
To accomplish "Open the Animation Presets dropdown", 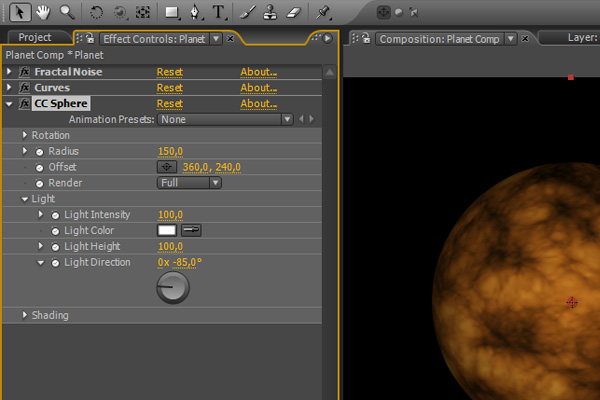I will (225, 119).
